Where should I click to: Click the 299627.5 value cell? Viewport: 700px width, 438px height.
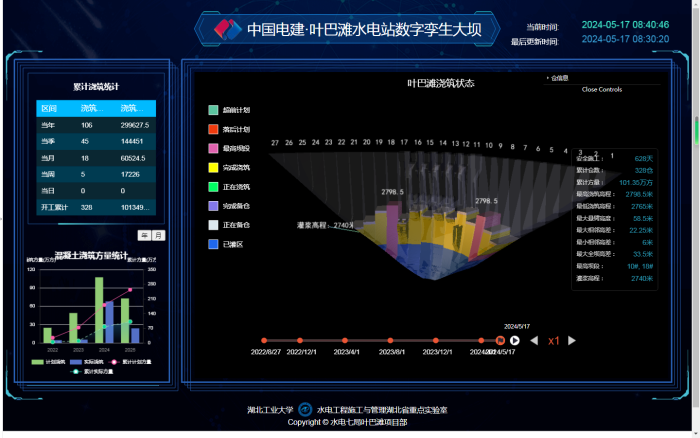135,125
